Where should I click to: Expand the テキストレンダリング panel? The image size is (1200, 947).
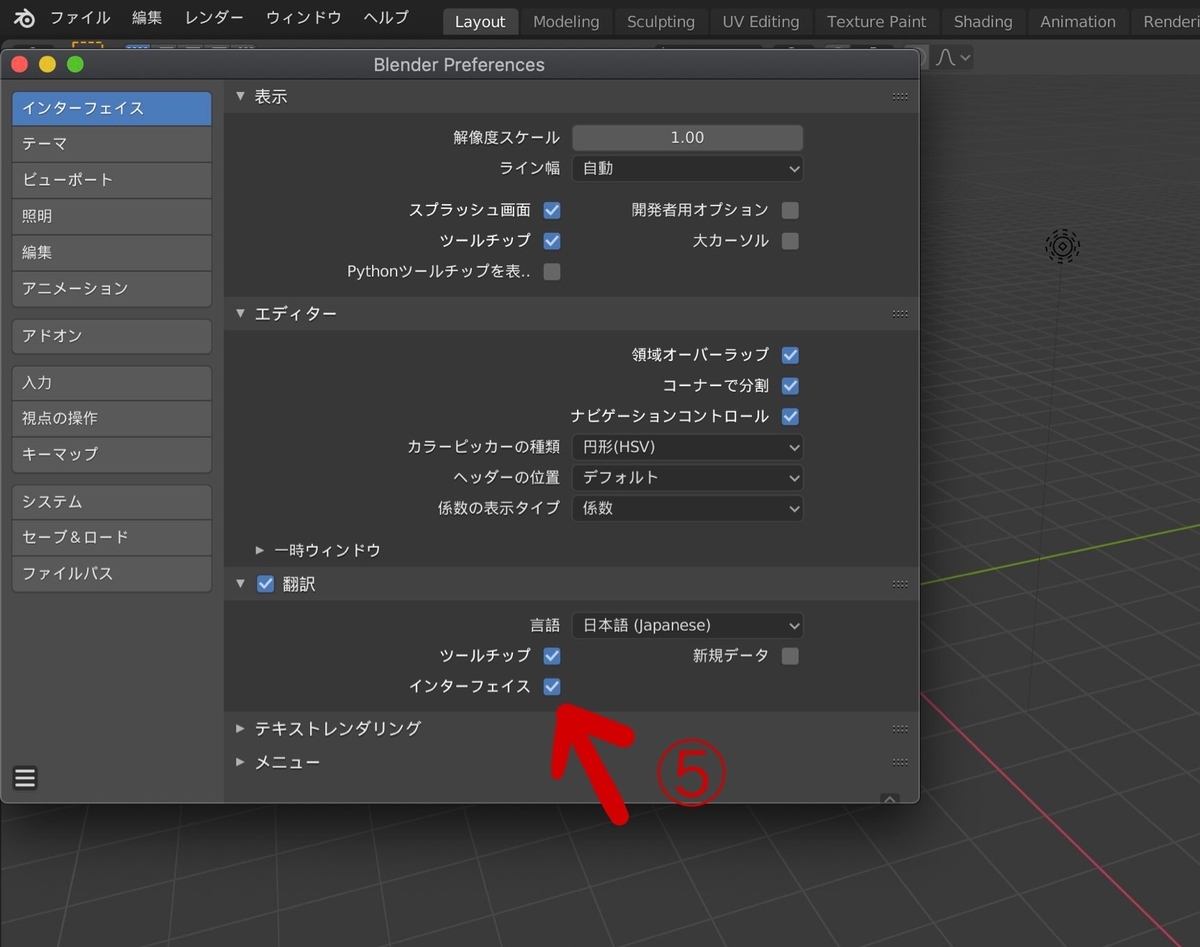(x=240, y=729)
